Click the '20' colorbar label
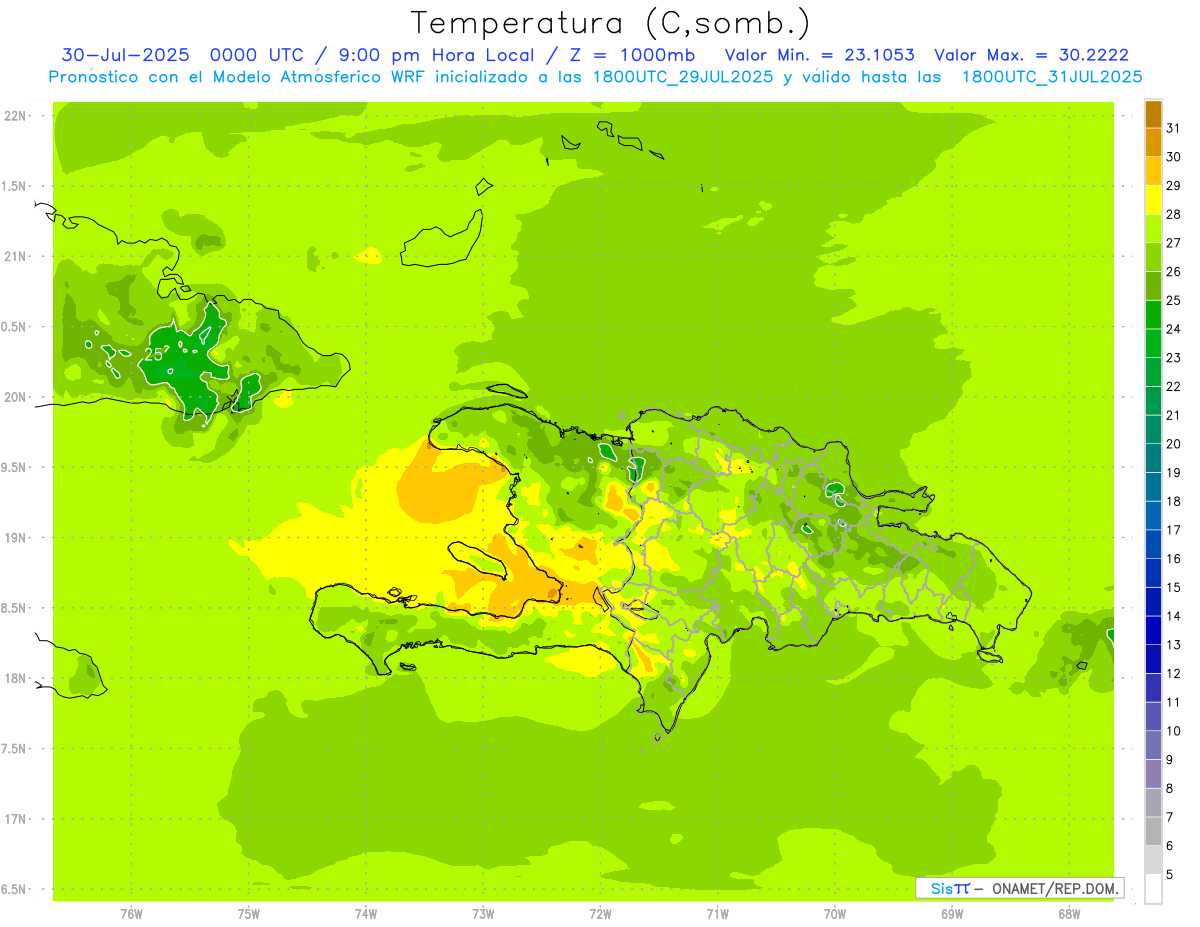This screenshot has height=927, width=1200. pyautogui.click(x=1174, y=444)
